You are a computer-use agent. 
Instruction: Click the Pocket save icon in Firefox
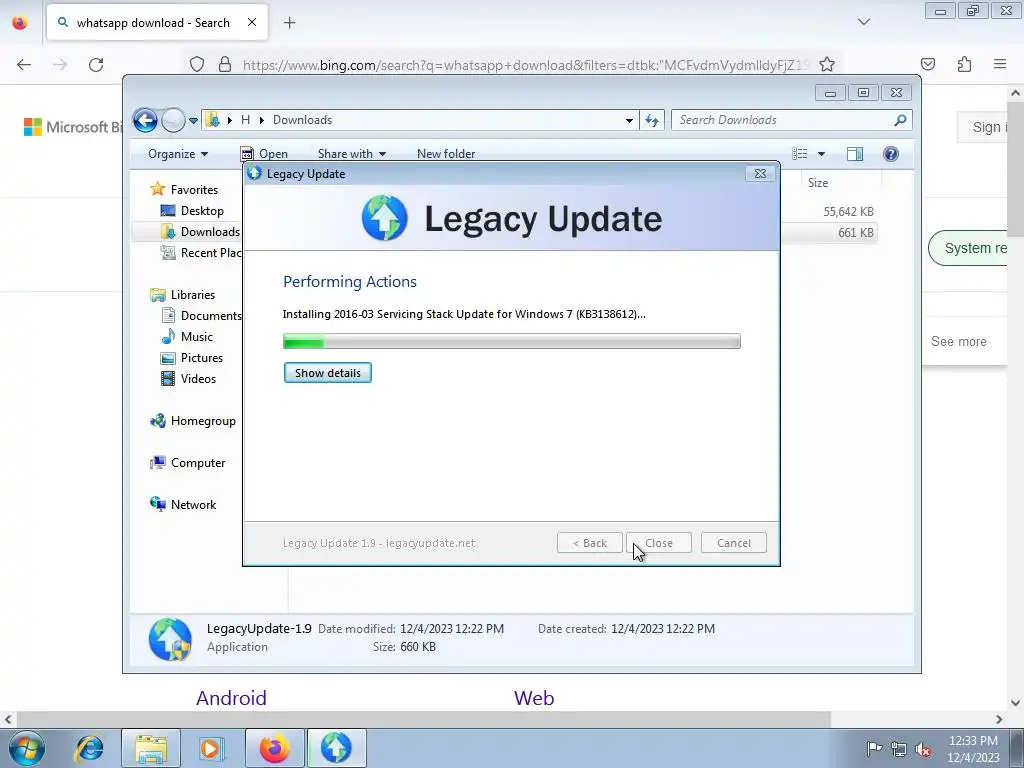pyautogui.click(x=928, y=64)
